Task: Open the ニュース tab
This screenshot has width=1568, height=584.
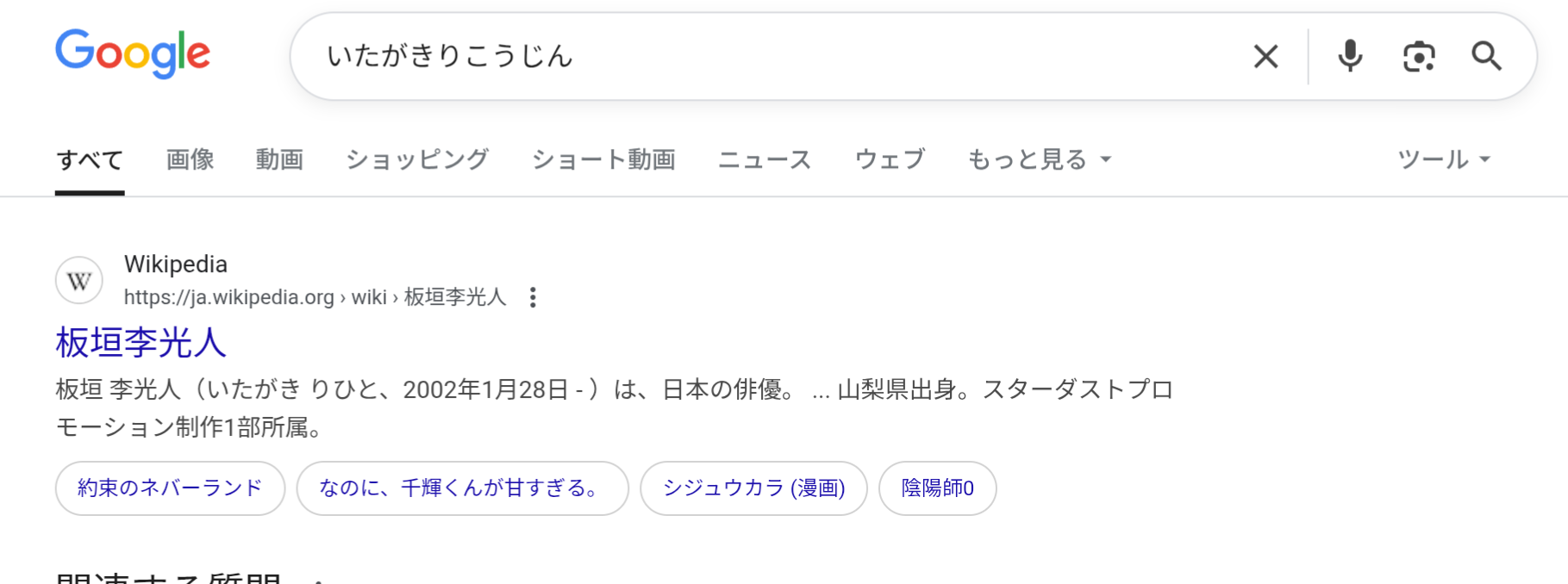Action: [x=765, y=159]
